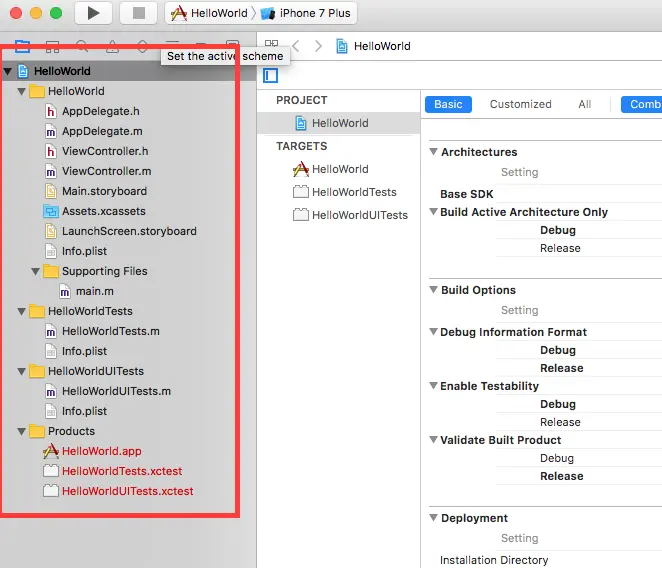Image resolution: width=662 pixels, height=568 pixels.
Task: Show the Project navigator folder icon
Action: pos(22,46)
